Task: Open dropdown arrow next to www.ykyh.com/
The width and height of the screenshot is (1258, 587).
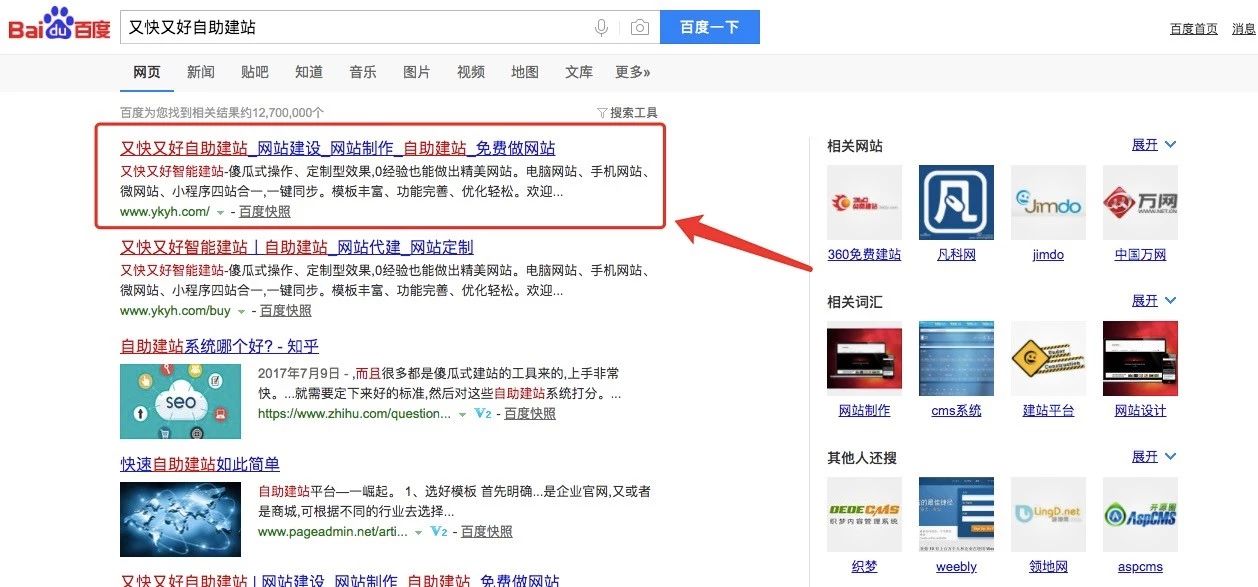Action: pos(220,213)
